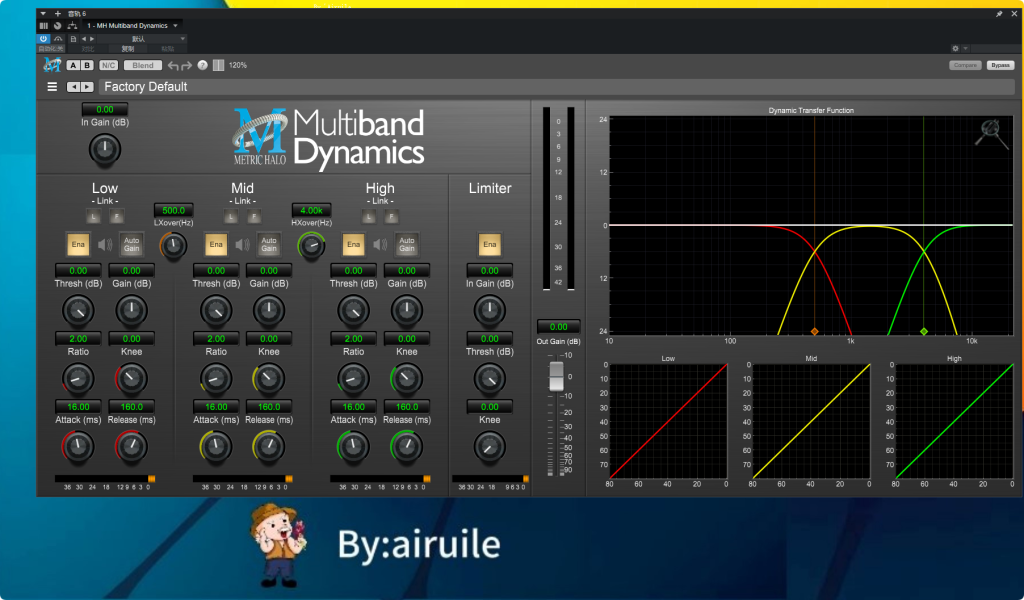The image size is (1024, 600).
Task: Click the In Gain (dB) knob at top left
Action: pyautogui.click(x=104, y=150)
